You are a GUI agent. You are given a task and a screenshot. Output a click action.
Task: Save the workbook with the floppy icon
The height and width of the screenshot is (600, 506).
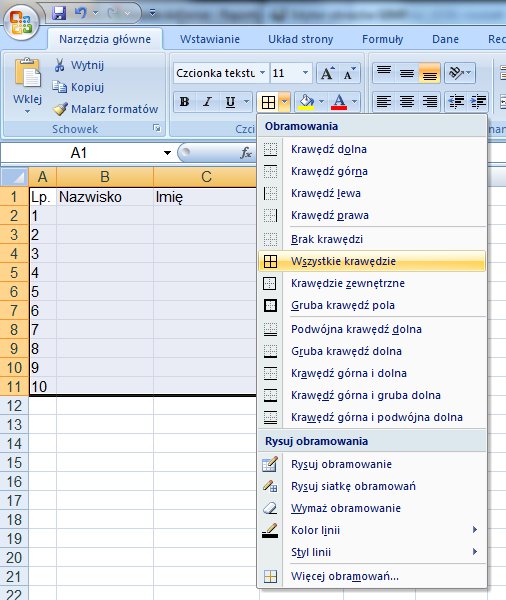(x=59, y=13)
